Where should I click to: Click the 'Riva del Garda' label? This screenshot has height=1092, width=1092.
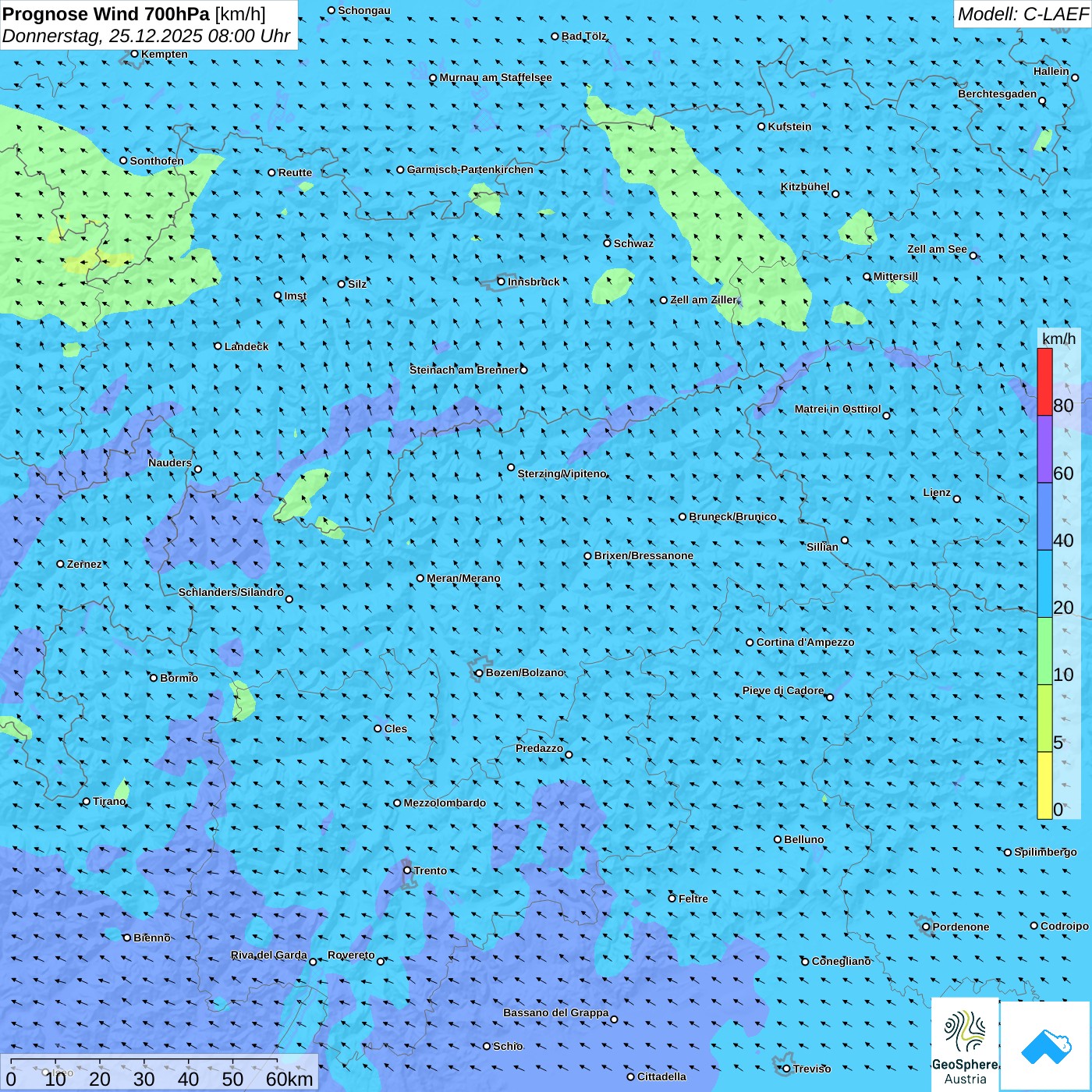pyautogui.click(x=269, y=955)
